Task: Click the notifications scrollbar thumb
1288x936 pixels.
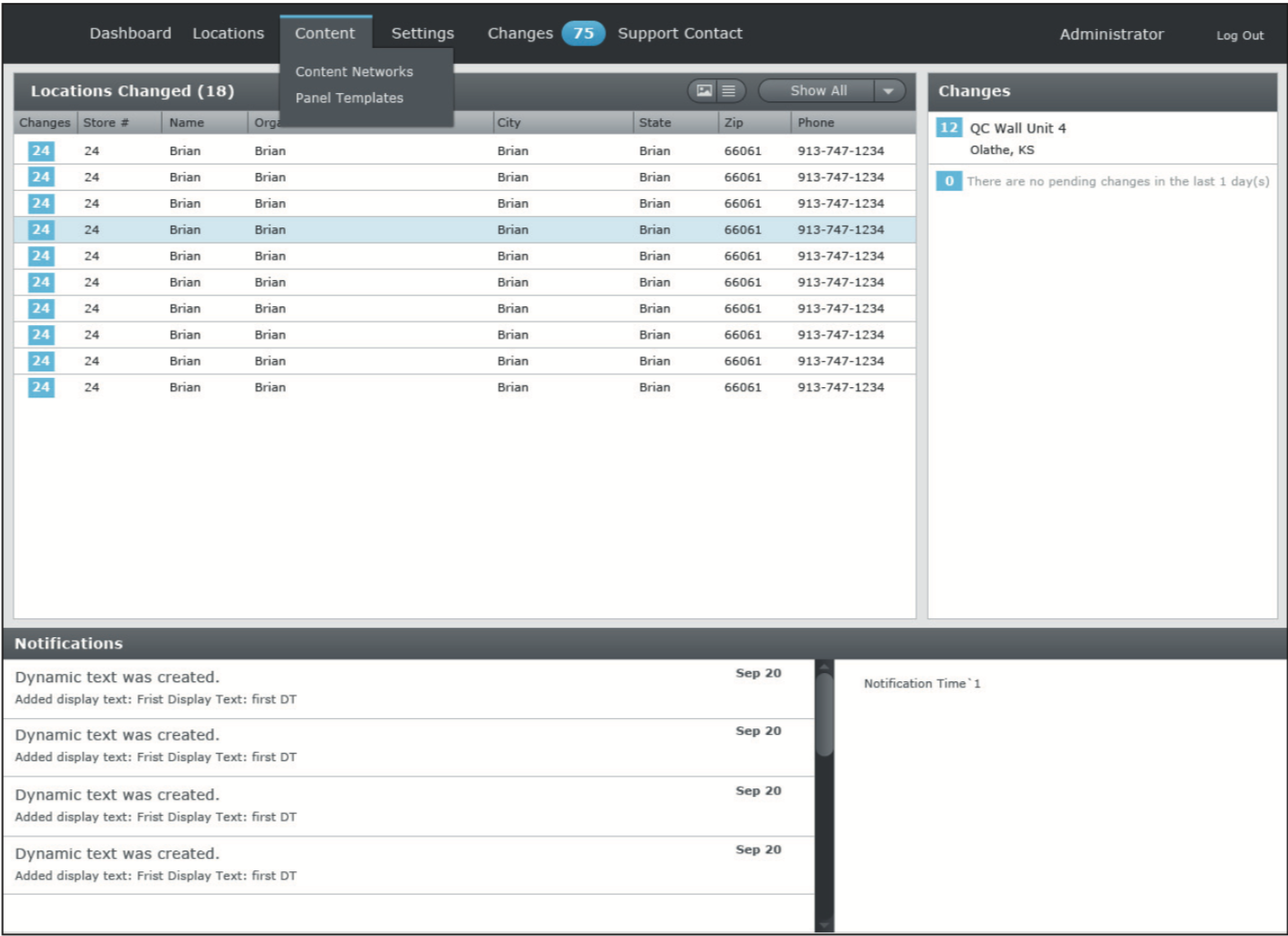Action: pos(825,714)
